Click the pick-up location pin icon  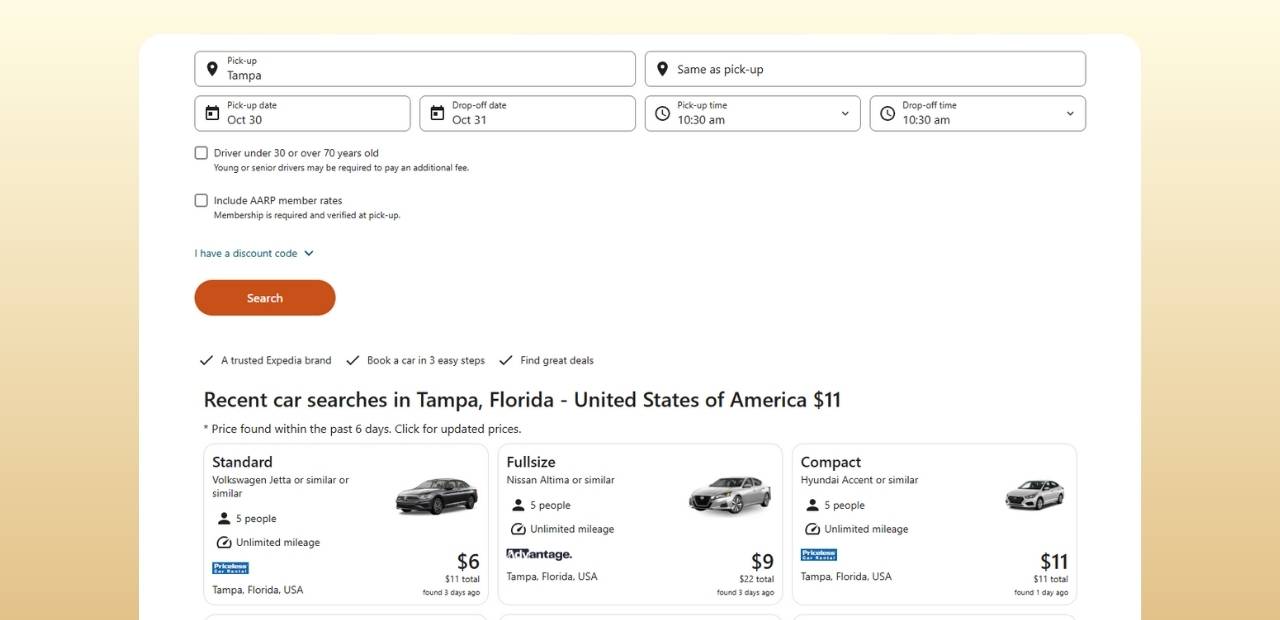[x=212, y=69]
